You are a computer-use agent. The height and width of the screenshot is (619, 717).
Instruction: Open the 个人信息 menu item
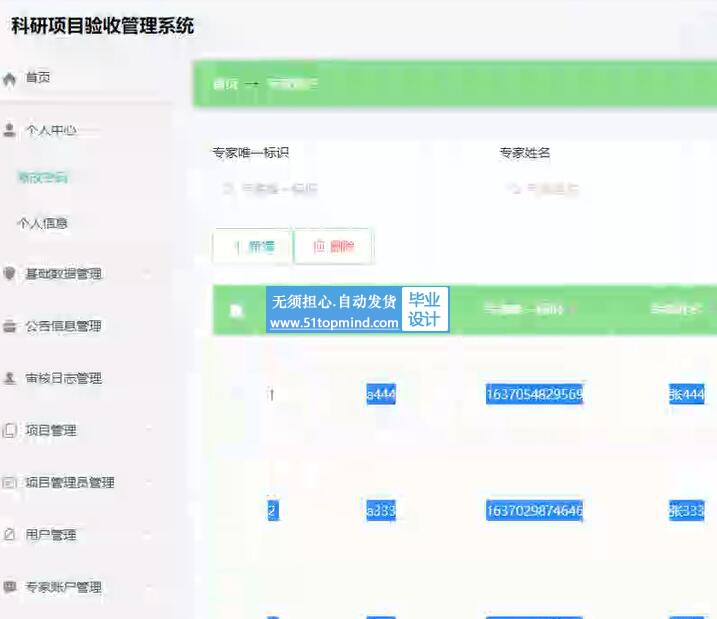(43, 224)
